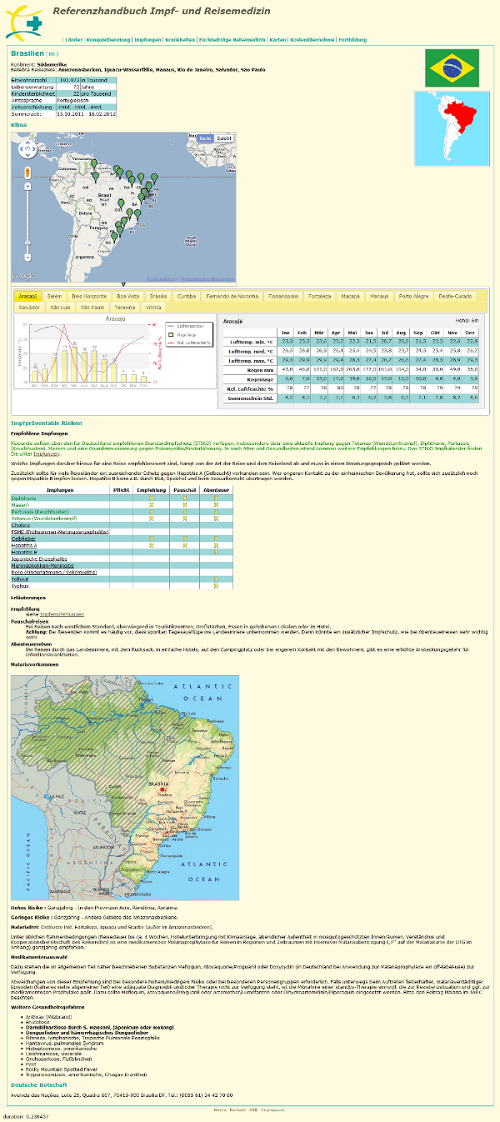Click the (EN) link beside Brasilien
The width and height of the screenshot is (500, 1122).
53,54
